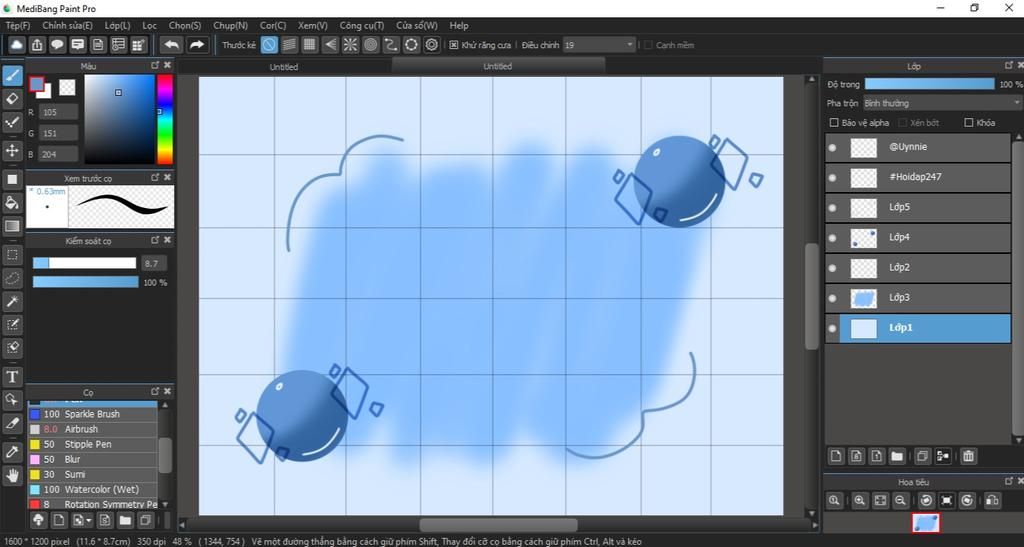The width and height of the screenshot is (1024, 547).
Task: Open the brush add dropdown arrow below brush list
Action: (88, 520)
